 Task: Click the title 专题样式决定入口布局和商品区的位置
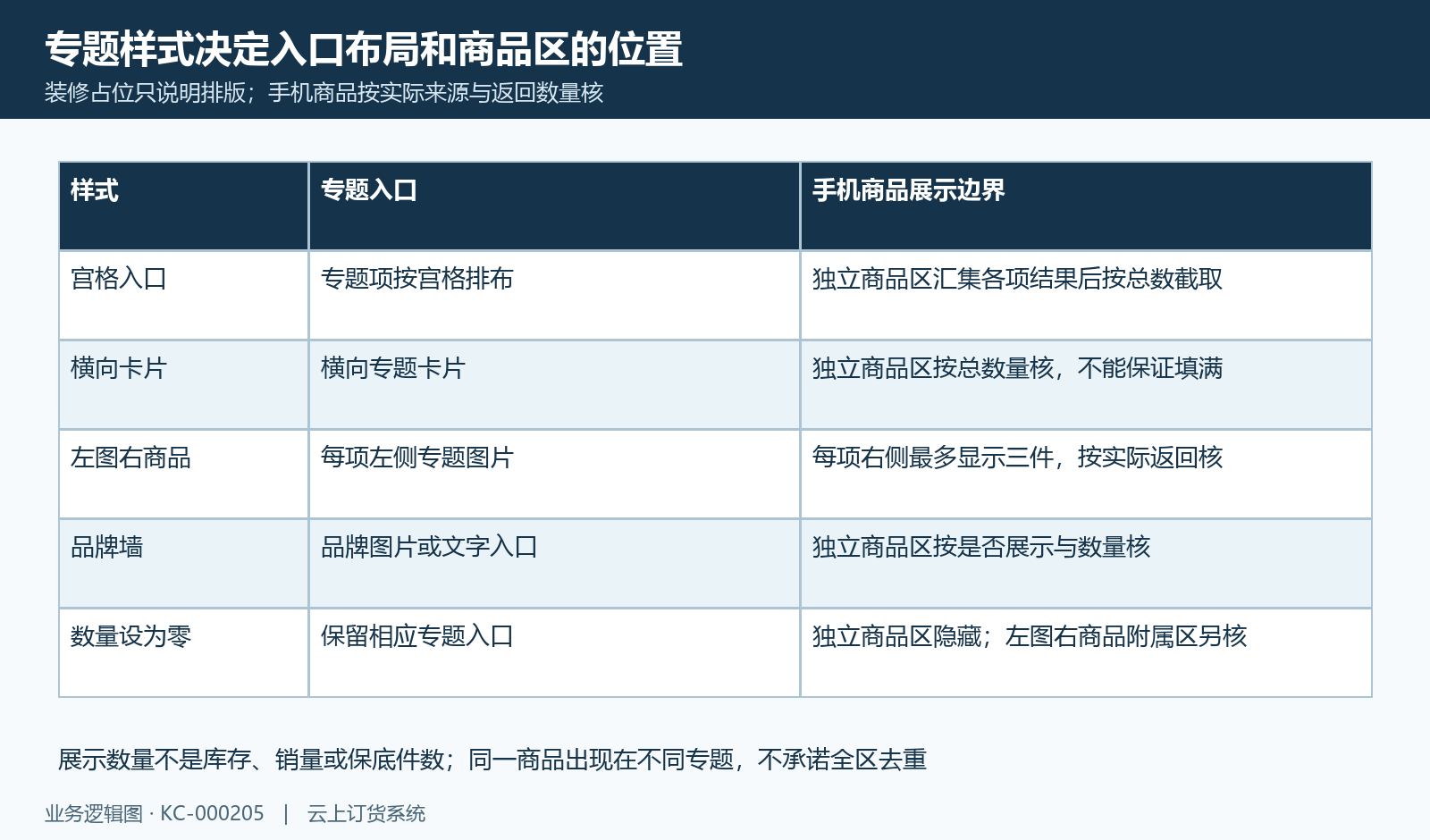(364, 49)
